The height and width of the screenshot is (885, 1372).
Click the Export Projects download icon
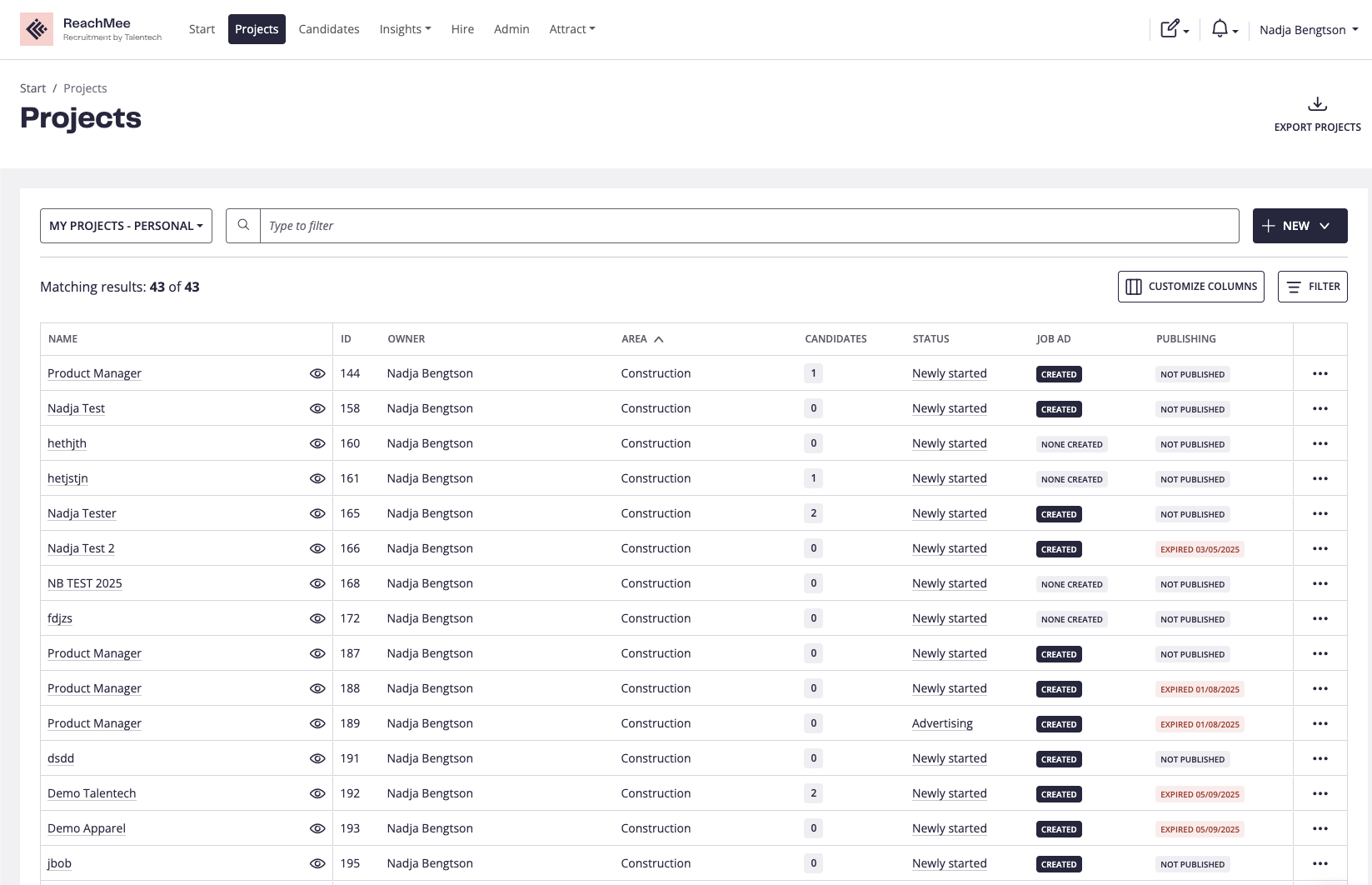pos(1317,105)
